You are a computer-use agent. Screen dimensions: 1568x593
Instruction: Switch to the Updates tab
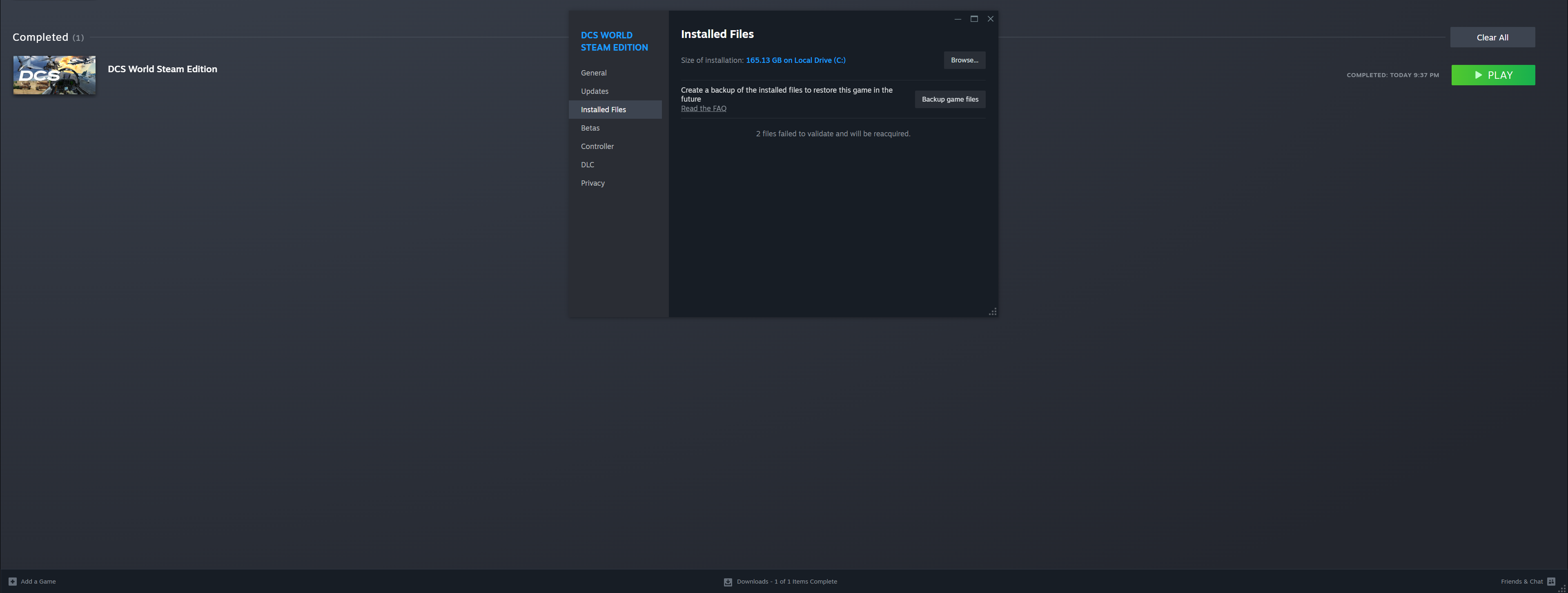click(x=615, y=91)
